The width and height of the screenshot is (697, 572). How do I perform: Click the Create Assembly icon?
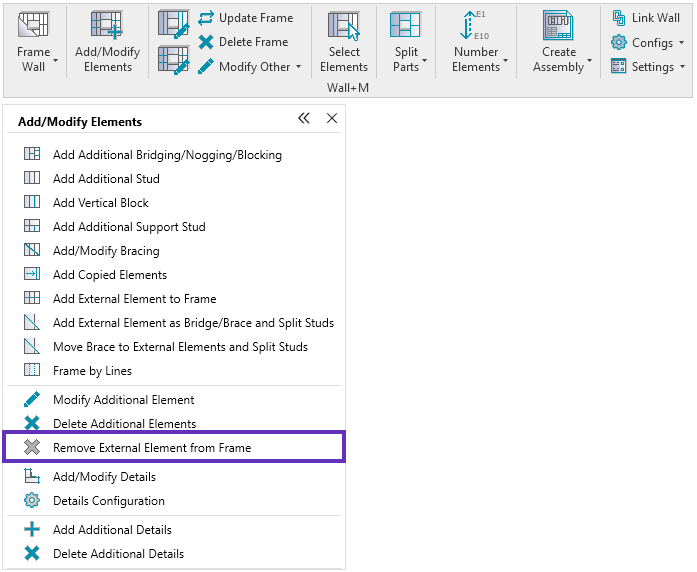pyautogui.click(x=558, y=27)
